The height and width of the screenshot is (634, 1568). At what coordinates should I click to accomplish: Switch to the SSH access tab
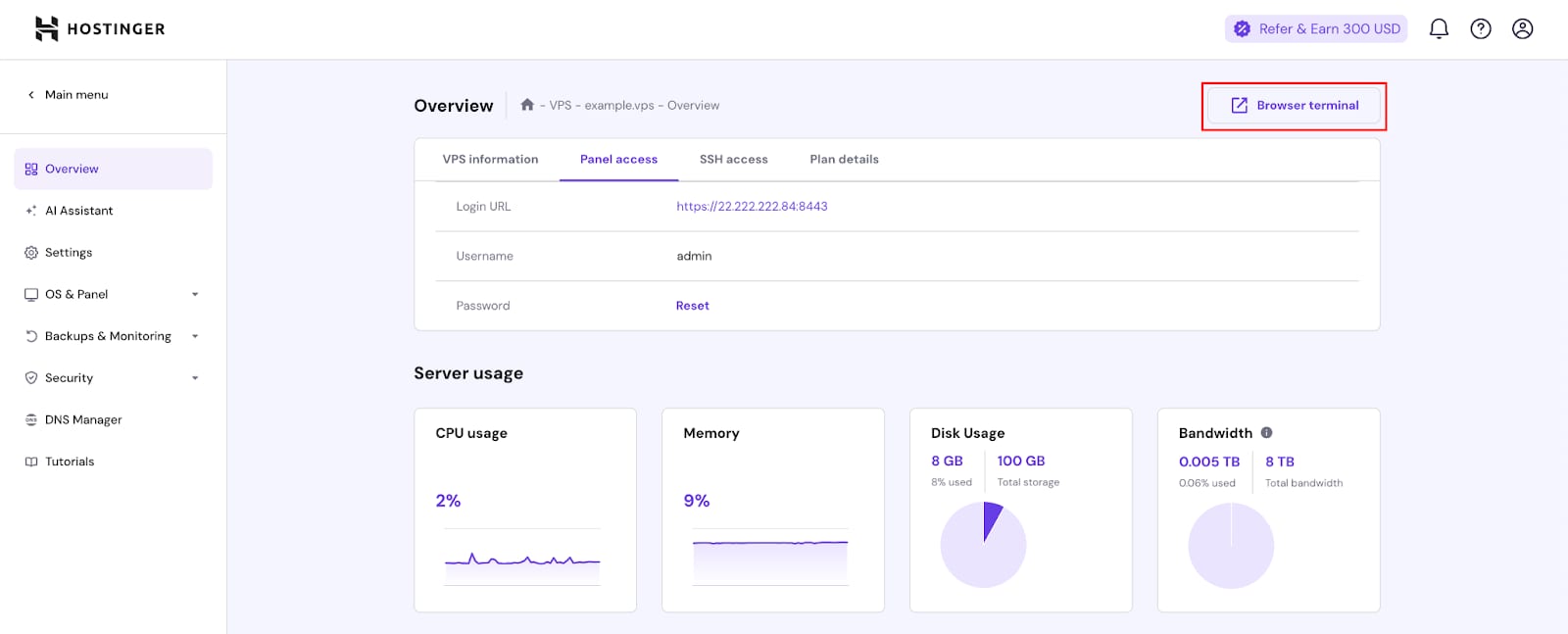pos(733,160)
